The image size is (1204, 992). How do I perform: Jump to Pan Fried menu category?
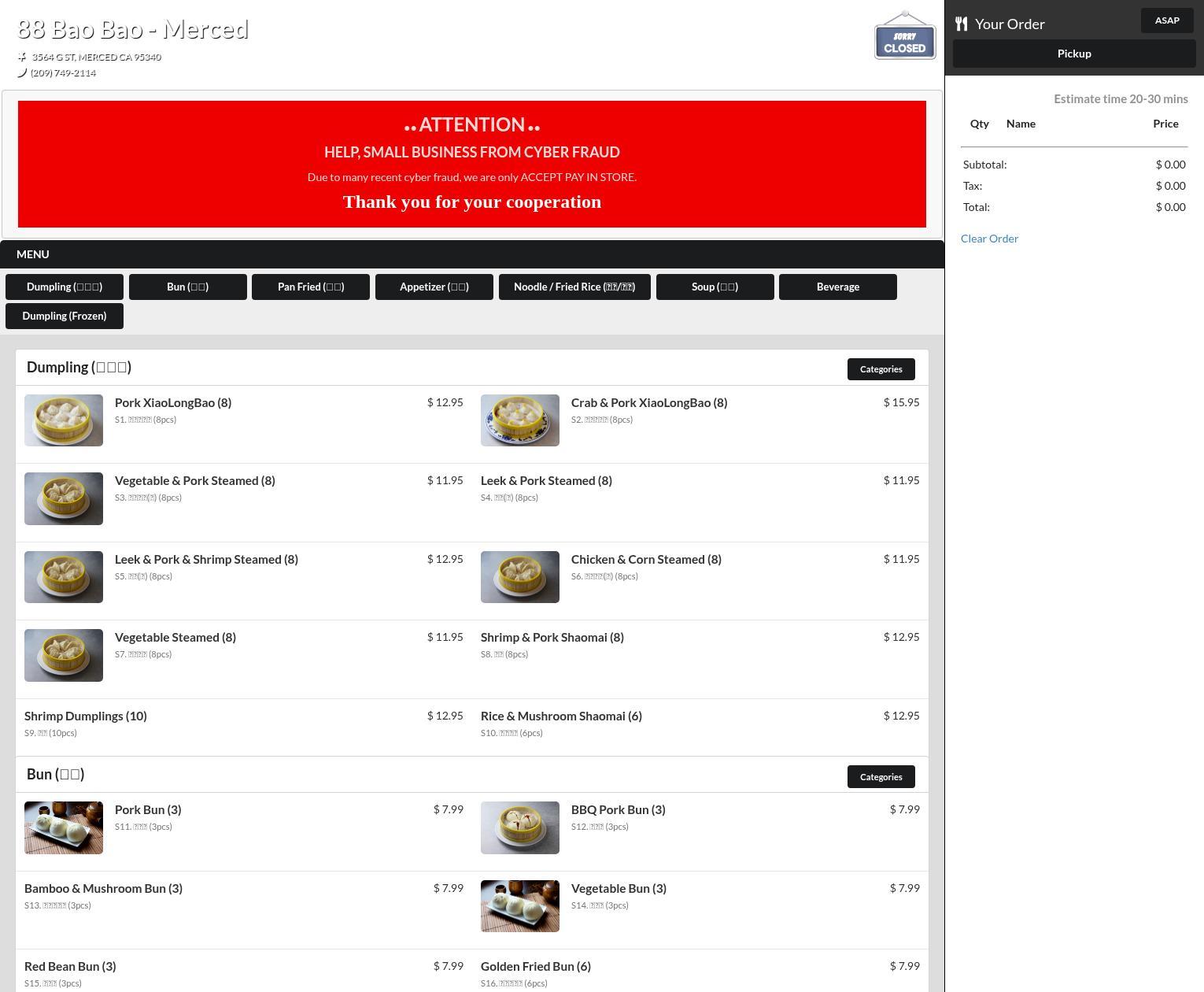pyautogui.click(x=311, y=287)
